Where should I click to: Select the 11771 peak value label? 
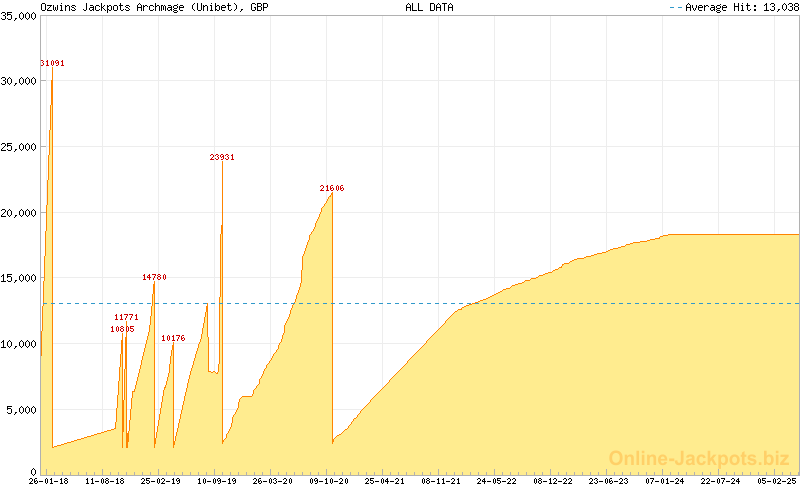pyautogui.click(x=126, y=317)
